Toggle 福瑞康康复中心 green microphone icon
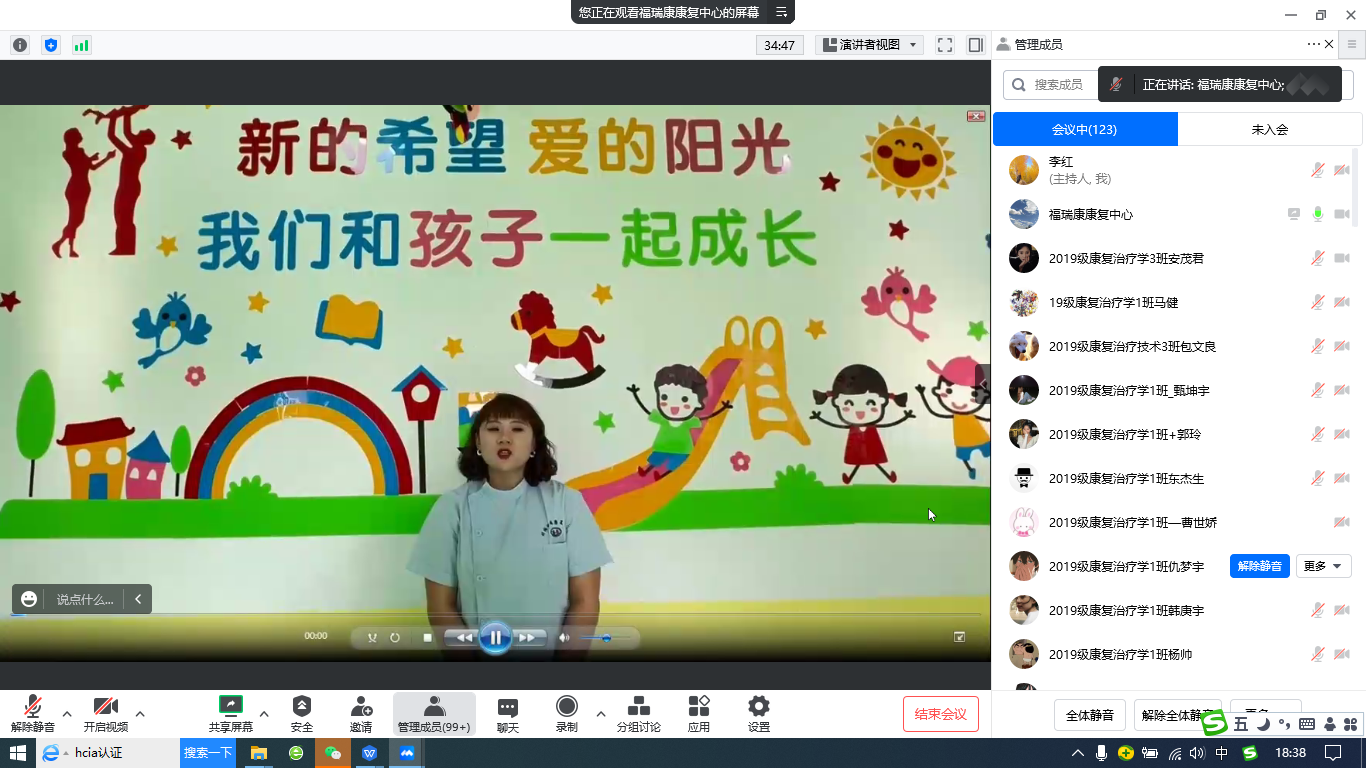1366x768 pixels. [1318, 214]
